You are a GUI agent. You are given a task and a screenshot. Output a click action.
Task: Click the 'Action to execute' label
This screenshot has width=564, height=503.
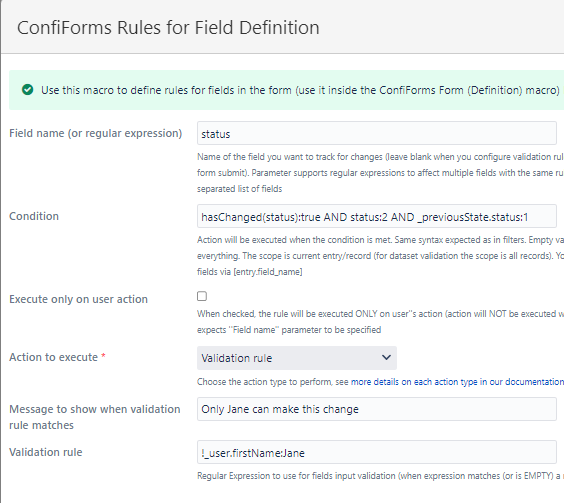(x=54, y=357)
